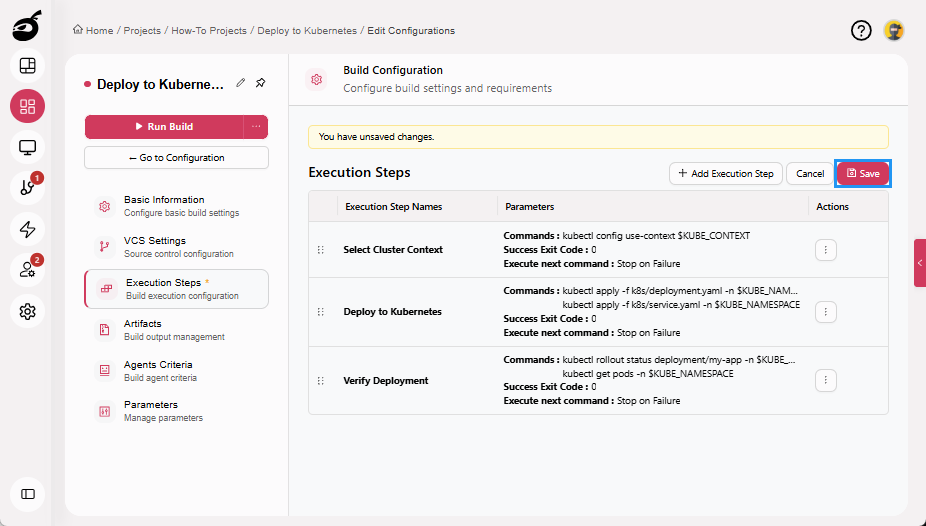Open actions menu for Deploy to Kubernetes step
The image size is (926, 526).
point(826,312)
